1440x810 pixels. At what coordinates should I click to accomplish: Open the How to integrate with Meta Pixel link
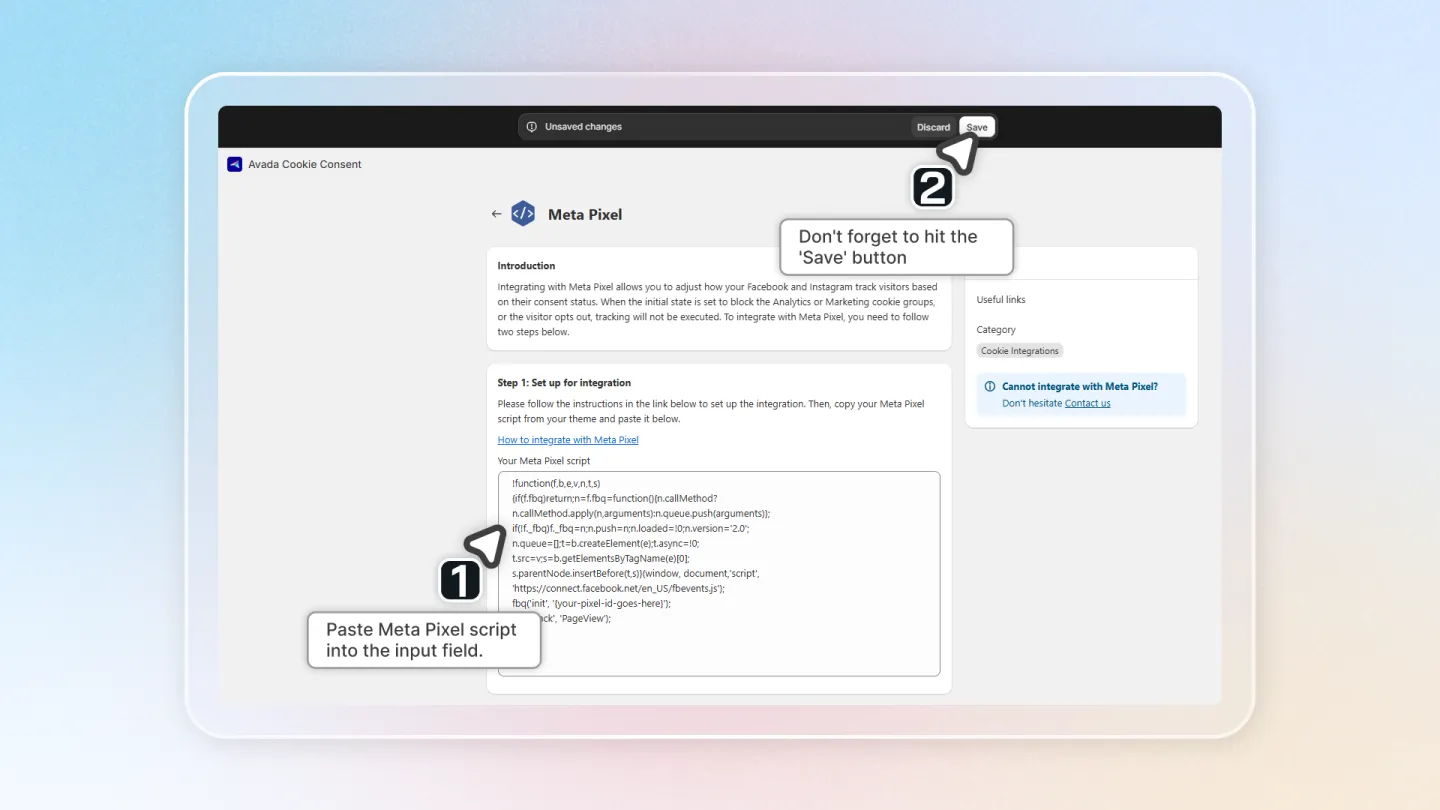tap(568, 440)
